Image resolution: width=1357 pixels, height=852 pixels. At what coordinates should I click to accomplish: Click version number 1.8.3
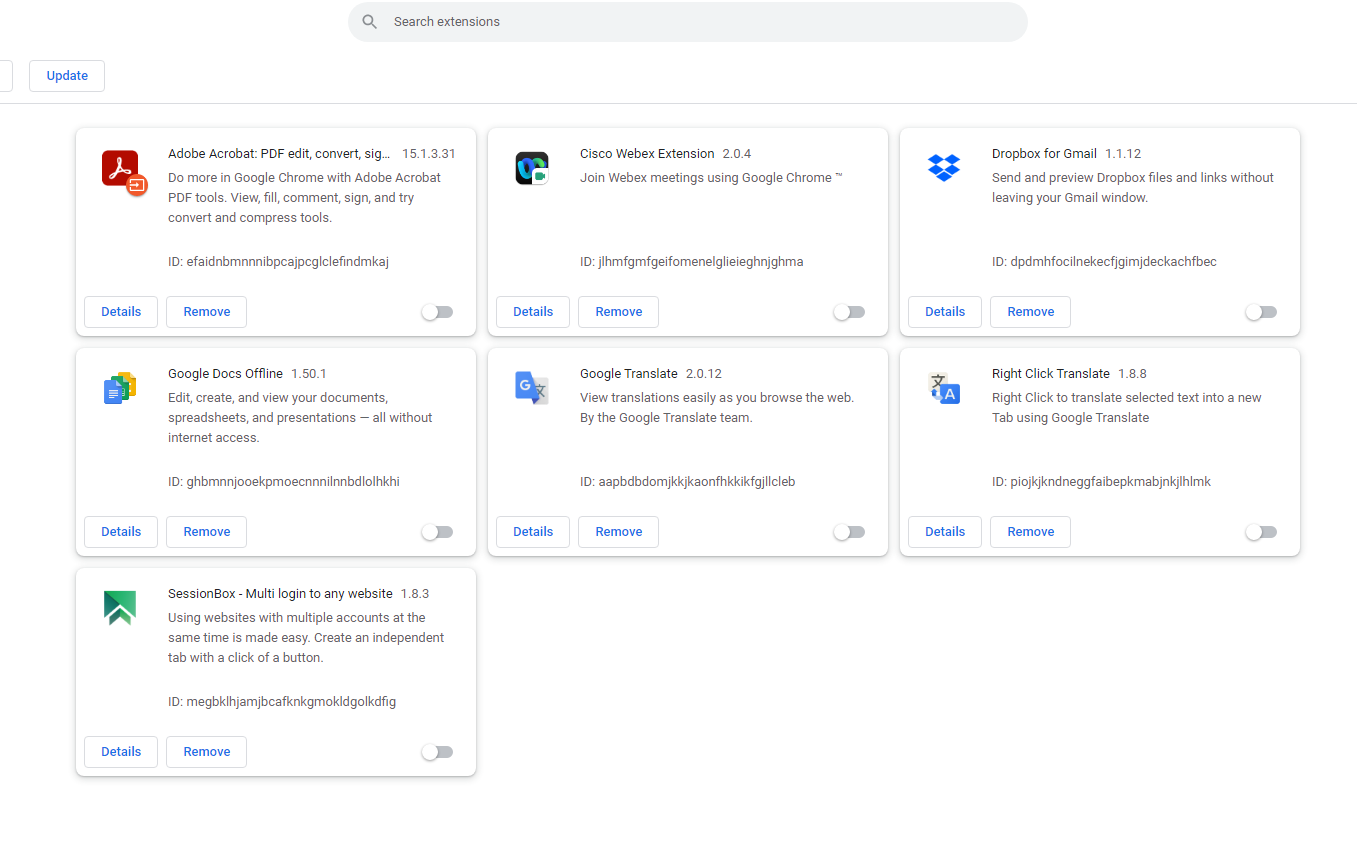click(415, 594)
